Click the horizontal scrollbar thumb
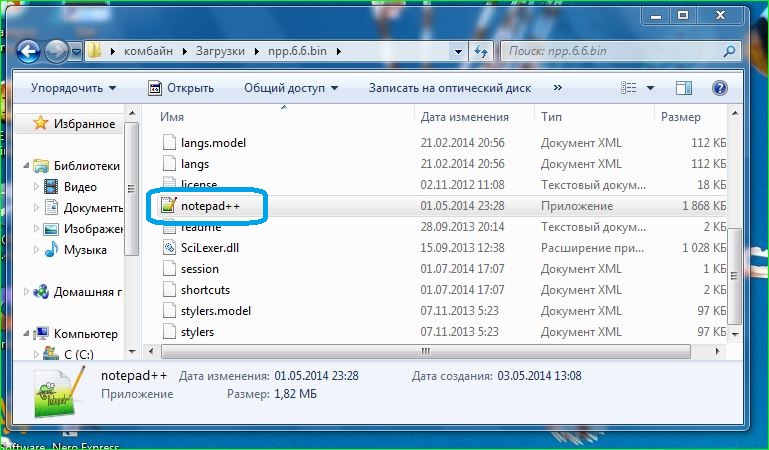 pyautogui.click(x=426, y=351)
